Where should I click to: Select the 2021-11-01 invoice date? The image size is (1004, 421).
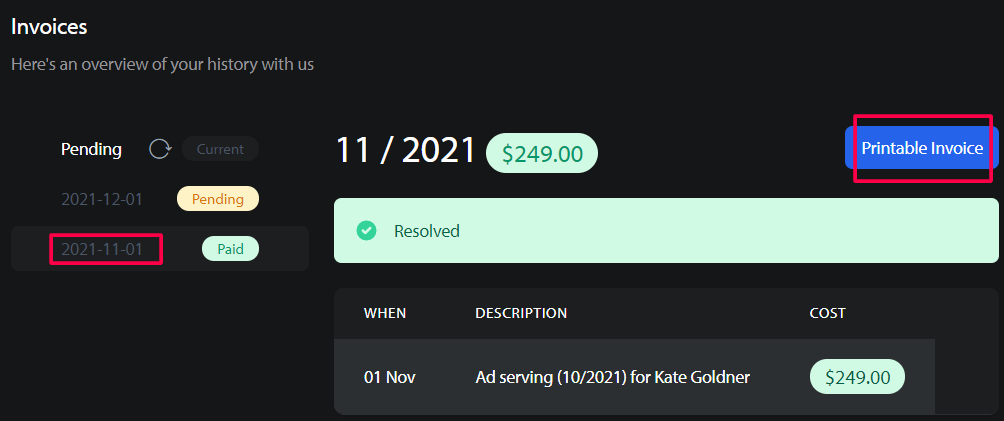102,249
